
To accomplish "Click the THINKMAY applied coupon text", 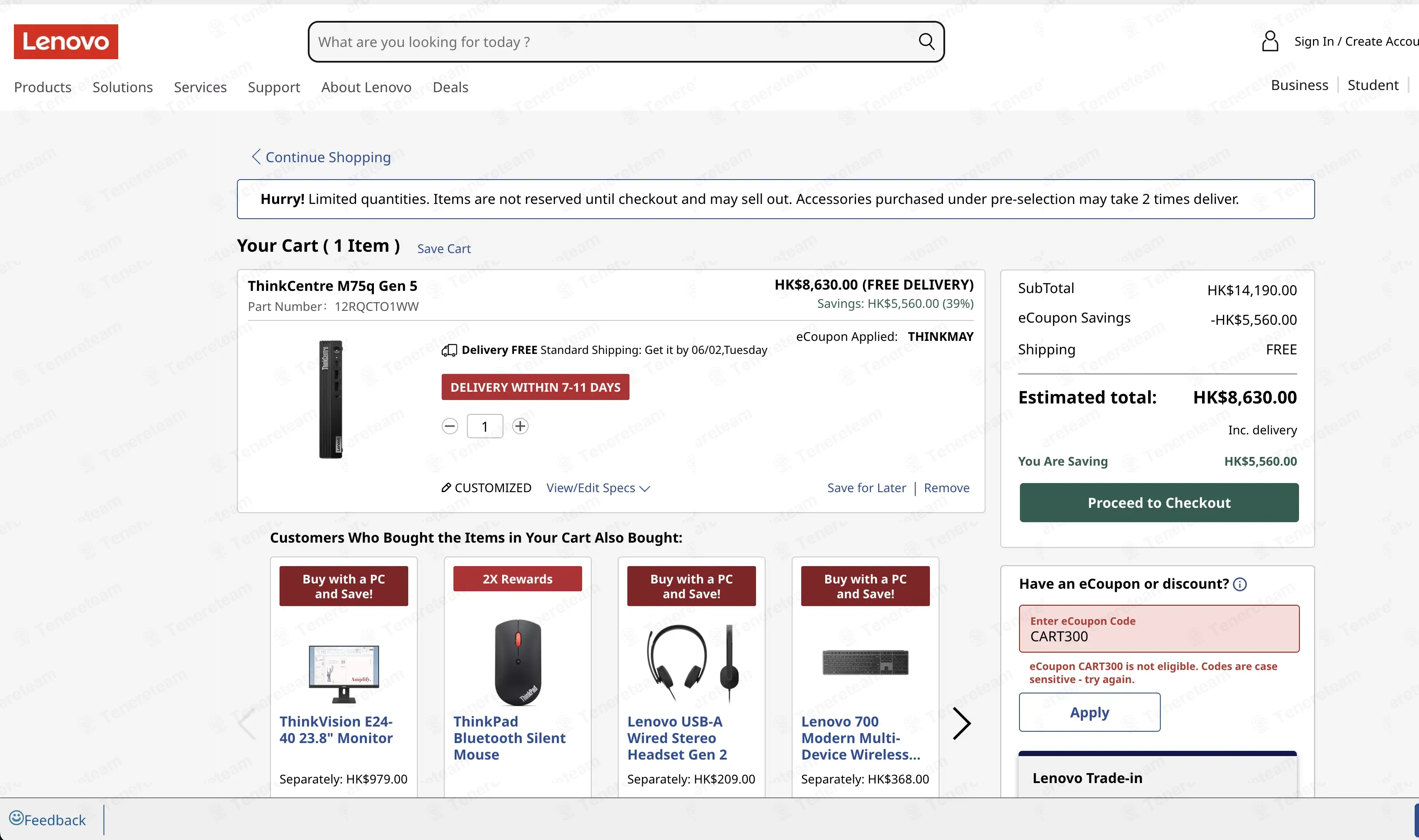I will click(x=940, y=337).
